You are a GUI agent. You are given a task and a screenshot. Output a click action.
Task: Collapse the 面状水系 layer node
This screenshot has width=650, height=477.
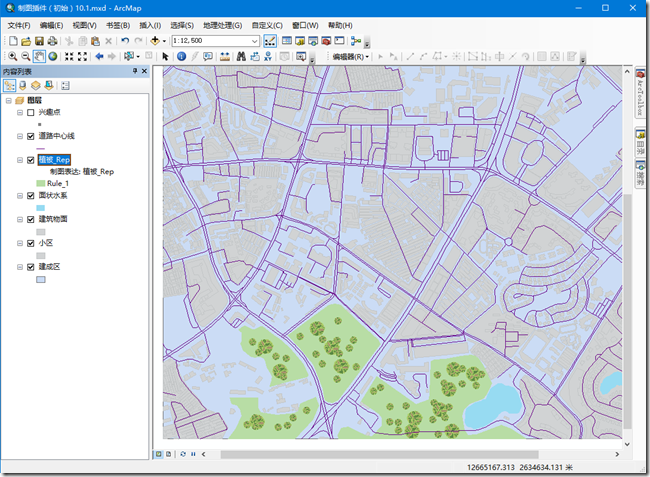19,196
